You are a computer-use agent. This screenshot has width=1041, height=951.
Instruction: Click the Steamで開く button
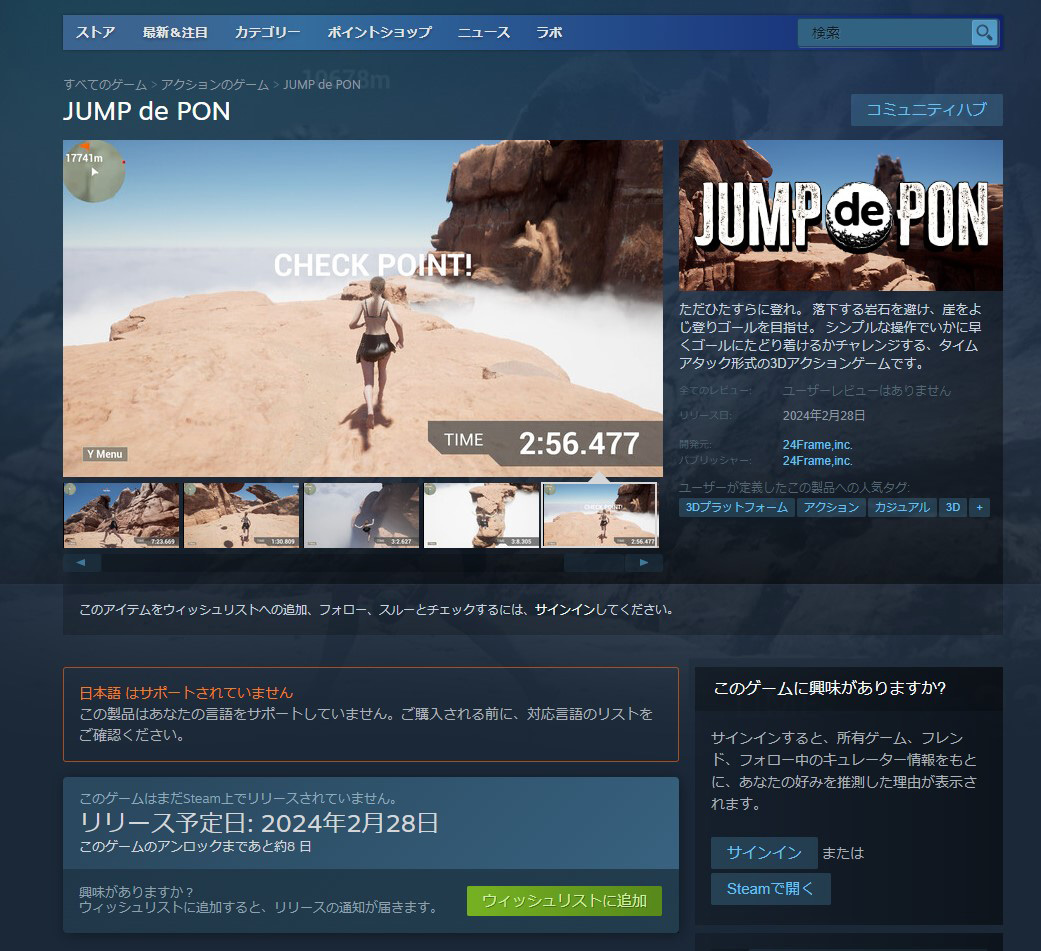pos(770,889)
